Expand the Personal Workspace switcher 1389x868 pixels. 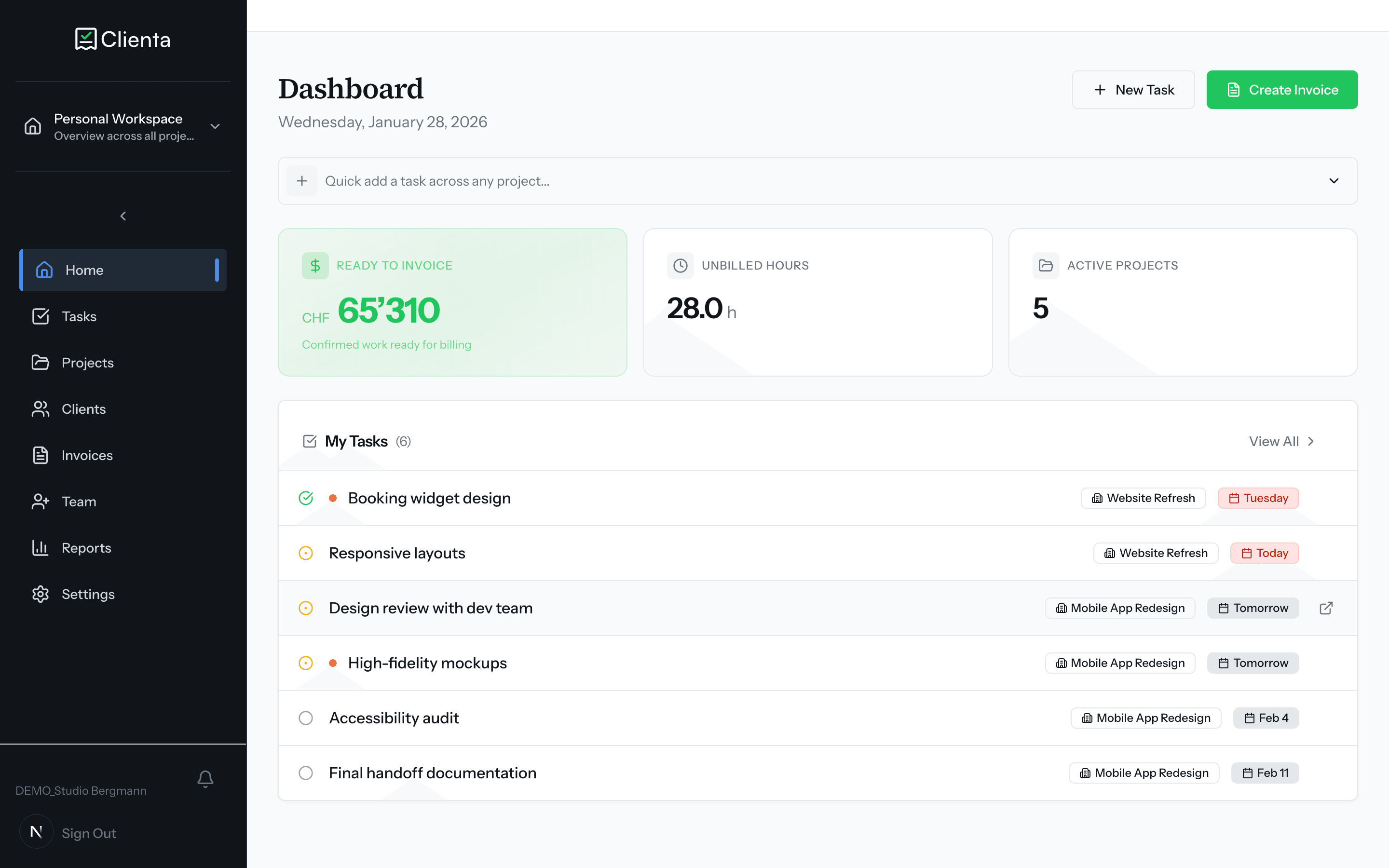click(215, 126)
